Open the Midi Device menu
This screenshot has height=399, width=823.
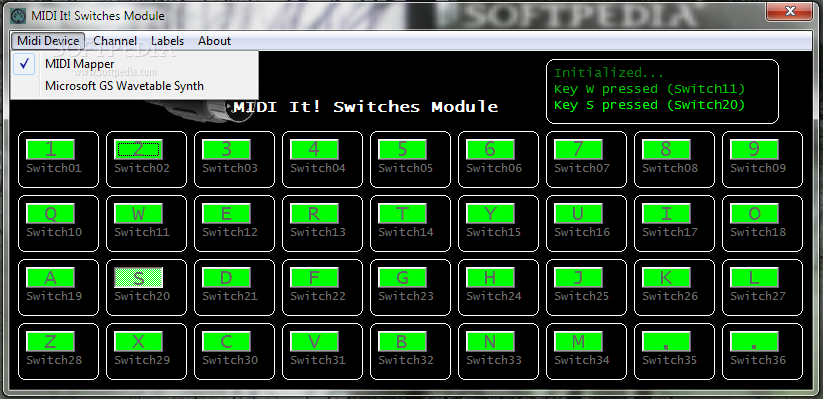(x=48, y=41)
